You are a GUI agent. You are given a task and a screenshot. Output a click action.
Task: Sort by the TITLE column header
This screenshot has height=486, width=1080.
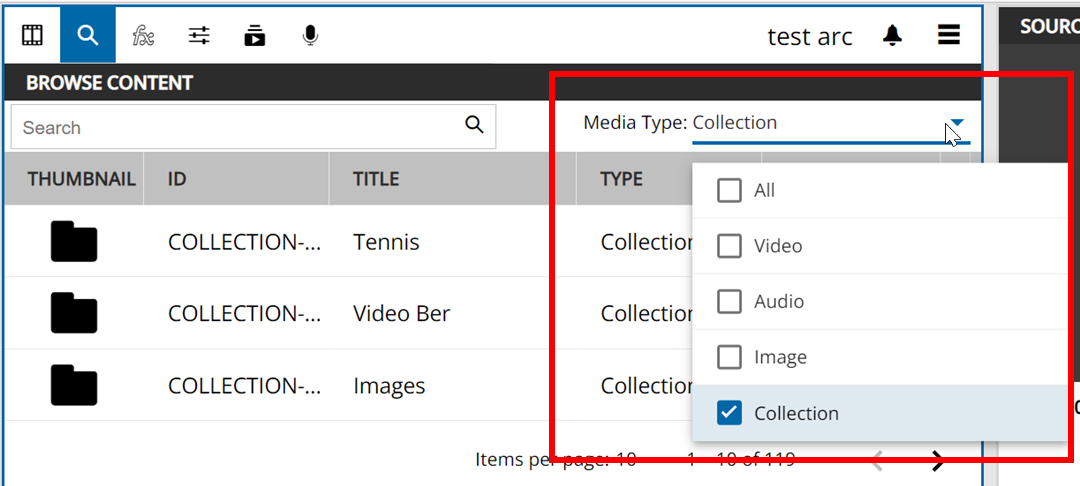pyautogui.click(x=376, y=179)
